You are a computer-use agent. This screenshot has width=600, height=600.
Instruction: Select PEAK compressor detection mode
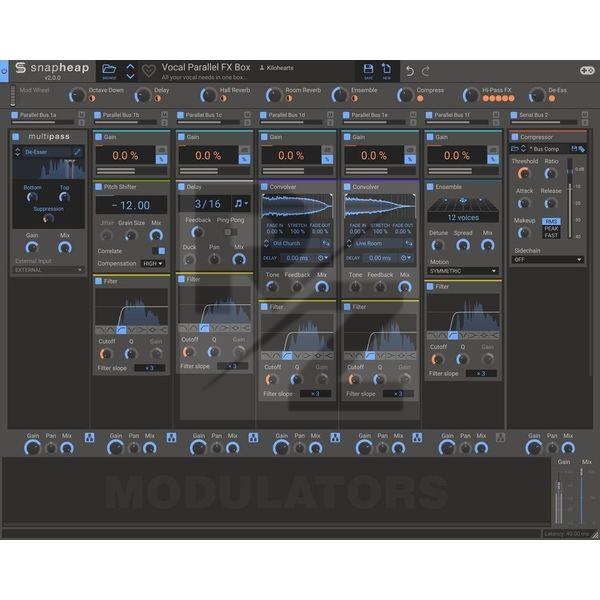tap(551, 228)
